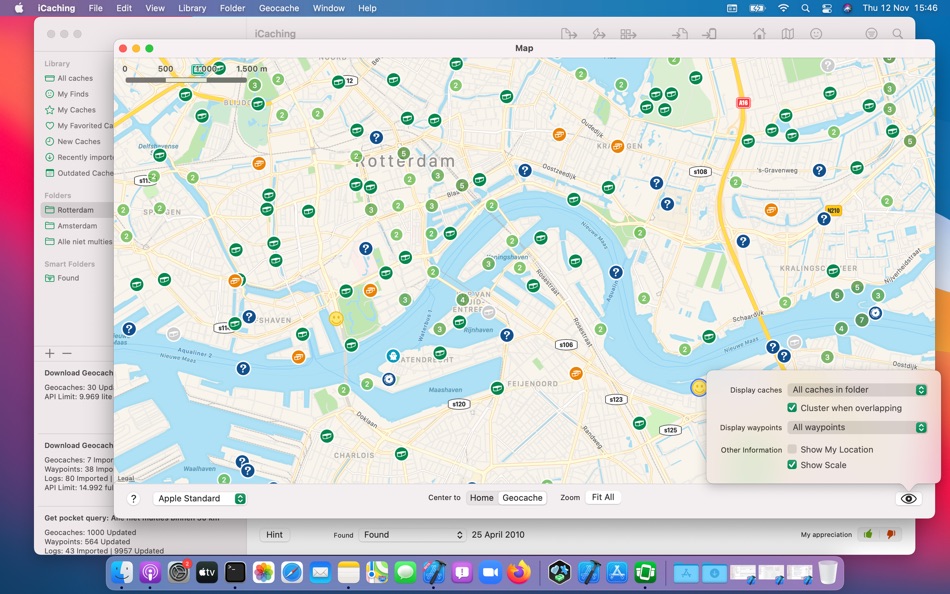Open the All waypoints dropdown

coord(858,427)
